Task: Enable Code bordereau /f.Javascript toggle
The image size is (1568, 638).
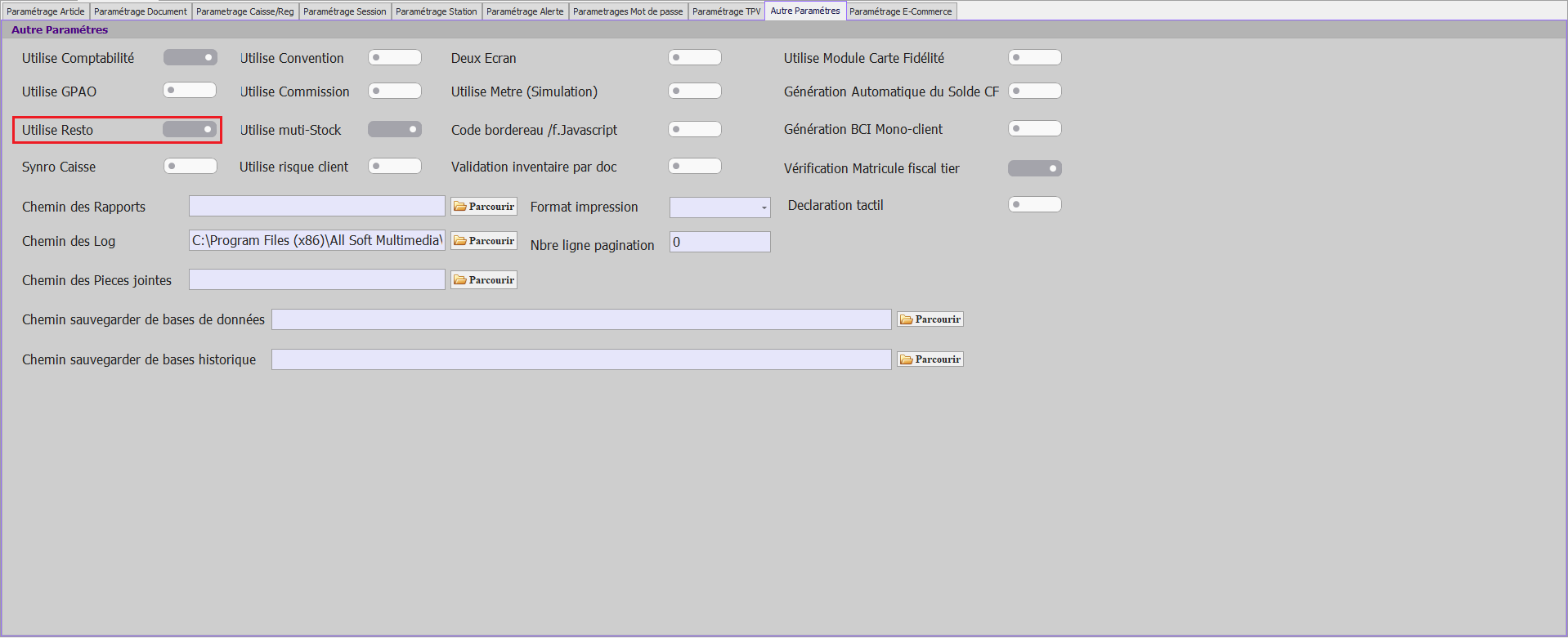Action: coord(695,129)
